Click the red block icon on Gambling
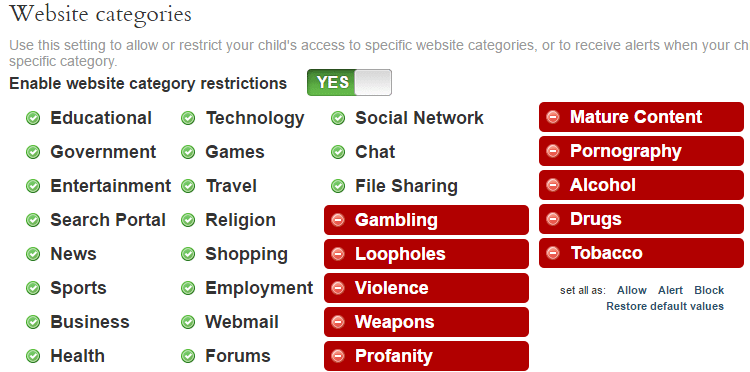This screenshot has height=372, width=750. coord(338,220)
